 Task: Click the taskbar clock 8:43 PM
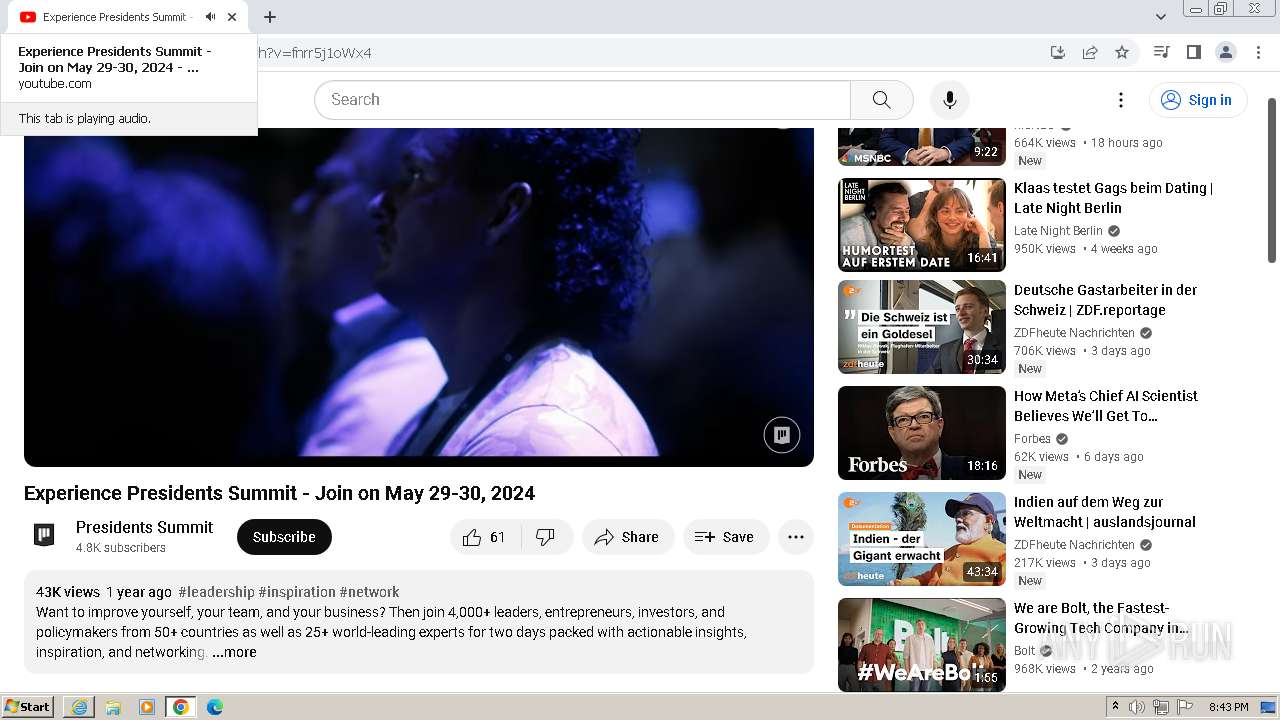[1228, 707]
